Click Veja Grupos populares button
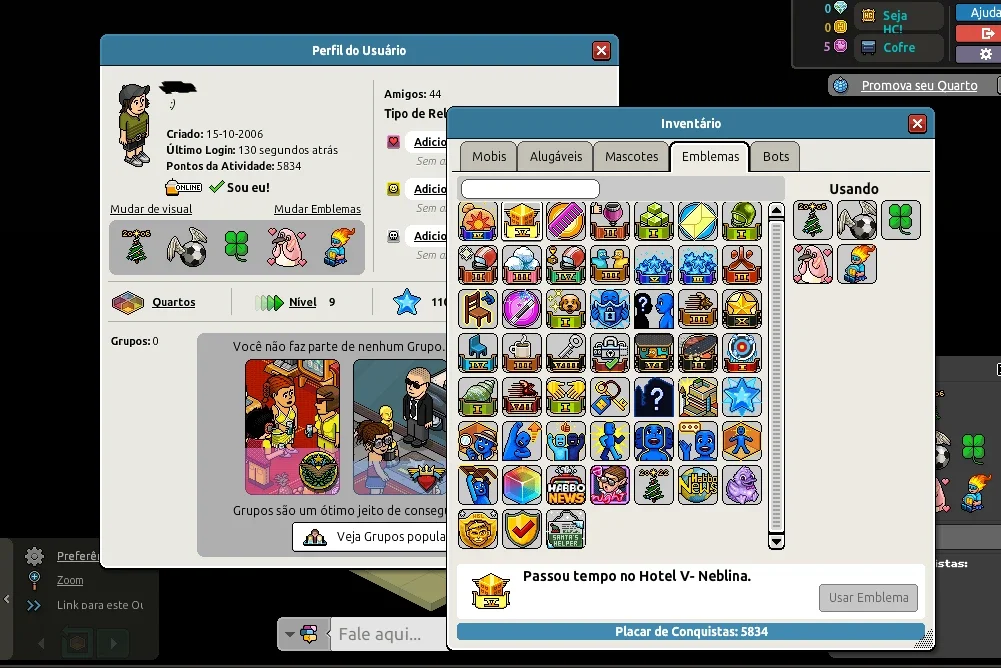 pyautogui.click(x=370, y=536)
